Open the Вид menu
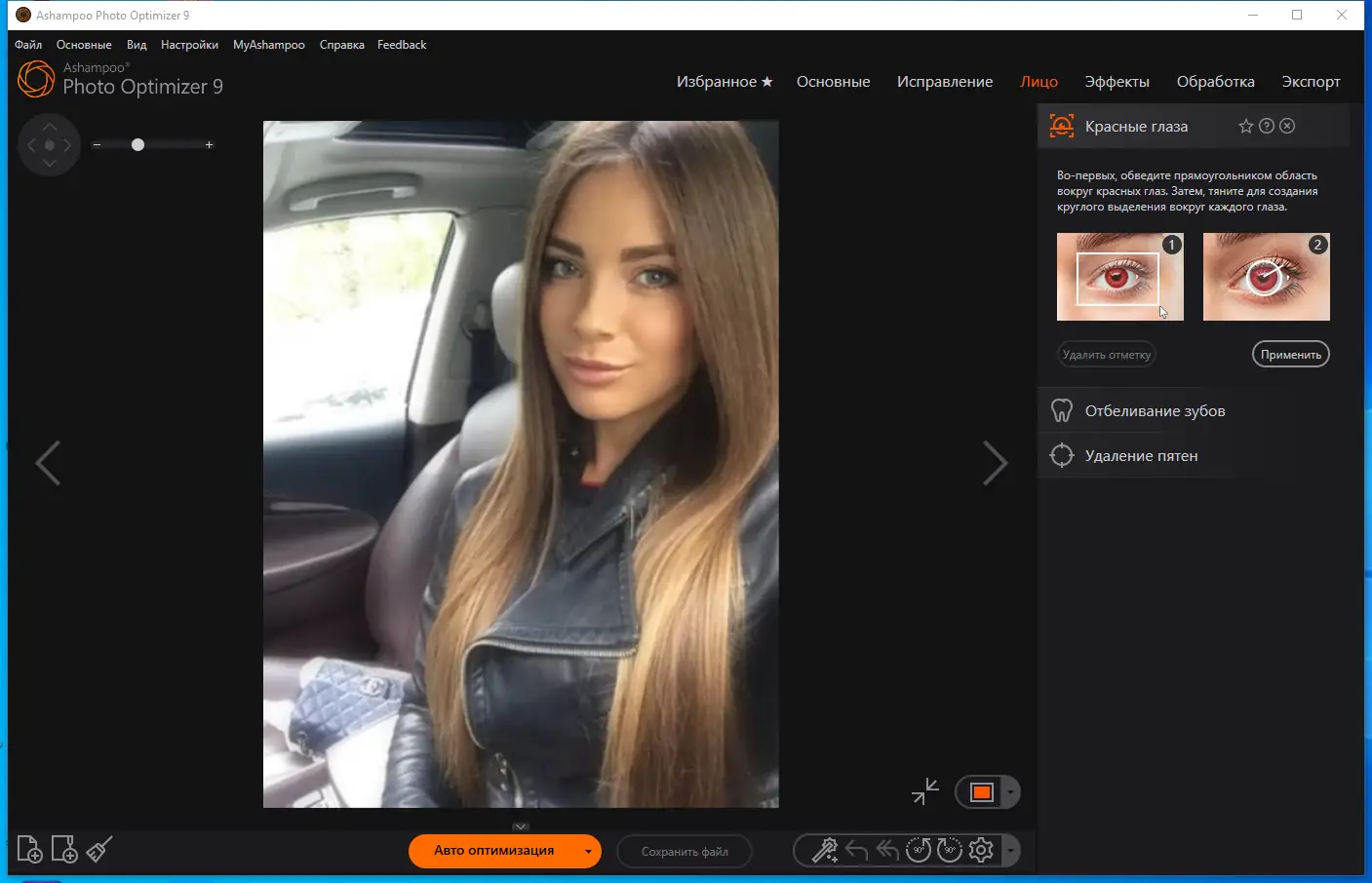 pyautogui.click(x=137, y=45)
